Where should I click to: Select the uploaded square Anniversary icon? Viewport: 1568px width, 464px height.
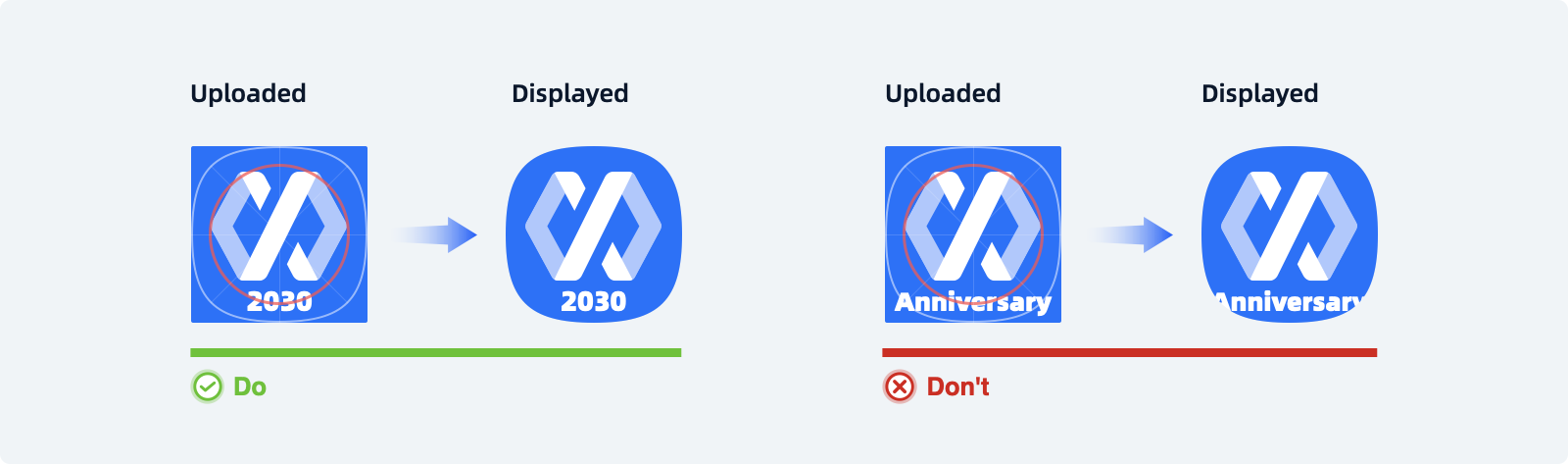pyautogui.click(x=973, y=234)
